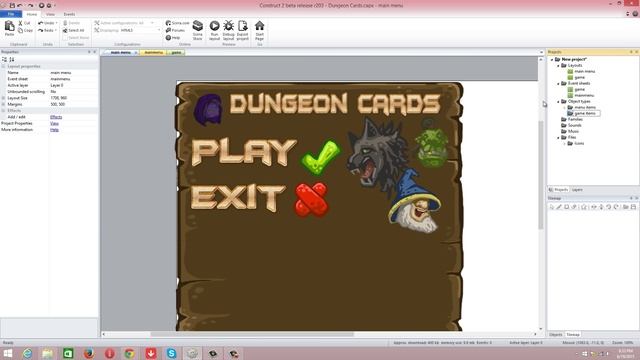Select the green checkmark sprite on layout

coord(320,157)
